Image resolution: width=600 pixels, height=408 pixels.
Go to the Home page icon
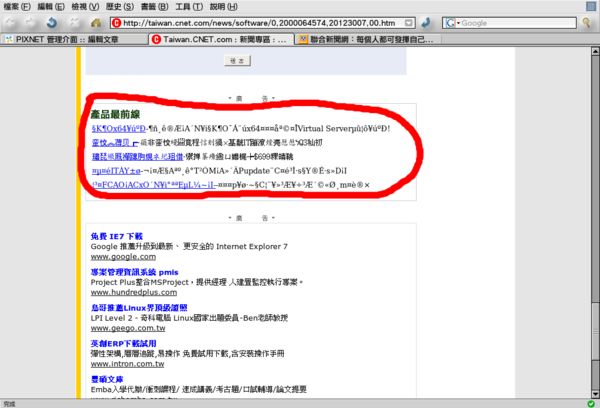click(96, 23)
